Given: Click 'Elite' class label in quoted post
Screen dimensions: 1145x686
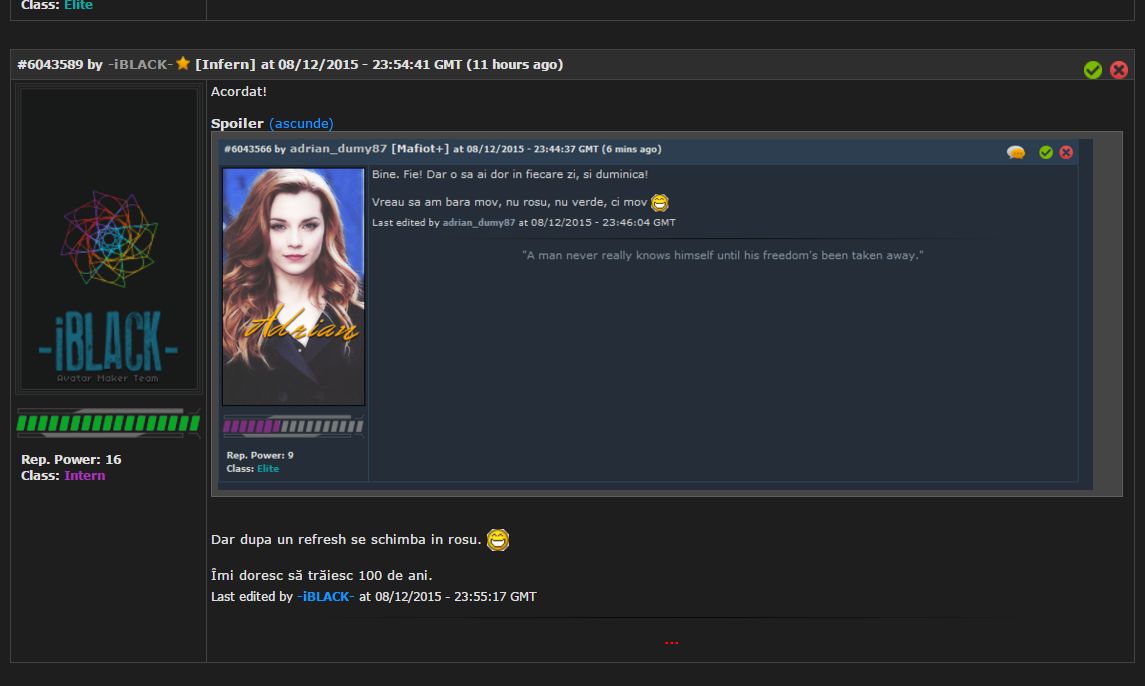Looking at the screenshot, I should [268, 469].
